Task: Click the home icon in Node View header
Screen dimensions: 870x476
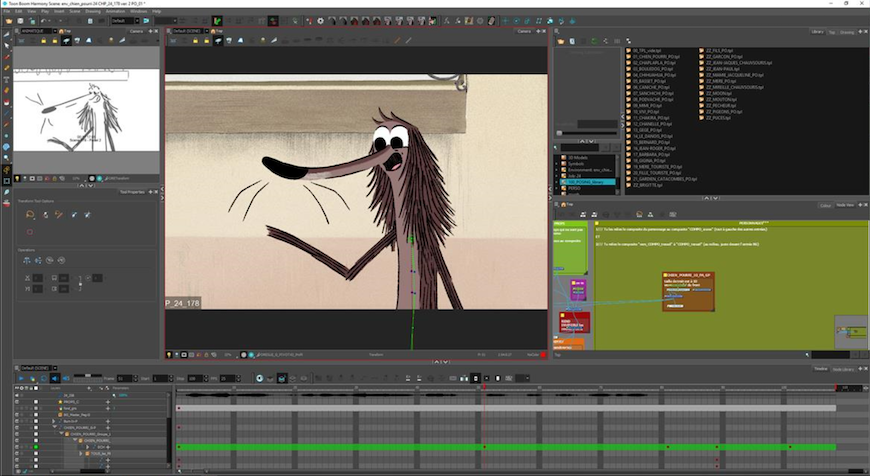Action: (564, 204)
